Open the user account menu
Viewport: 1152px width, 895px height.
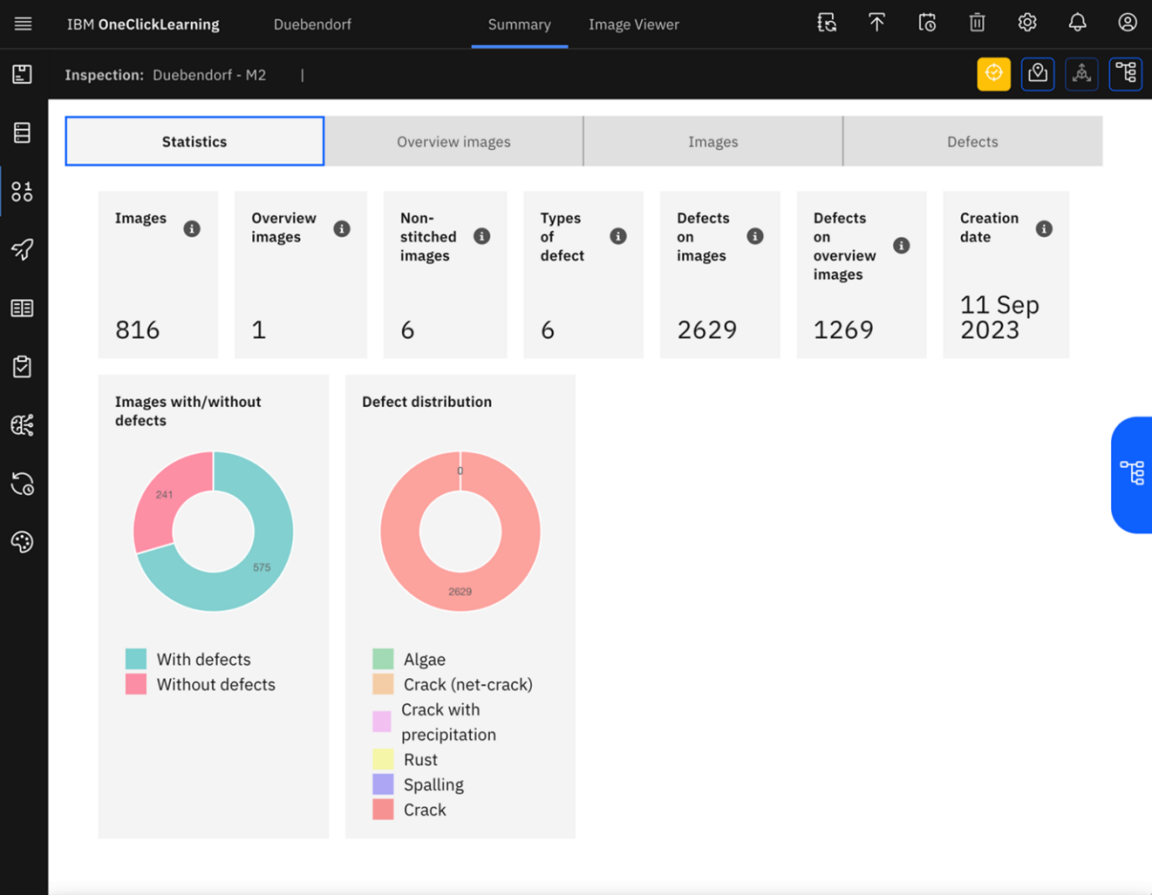pos(1127,22)
